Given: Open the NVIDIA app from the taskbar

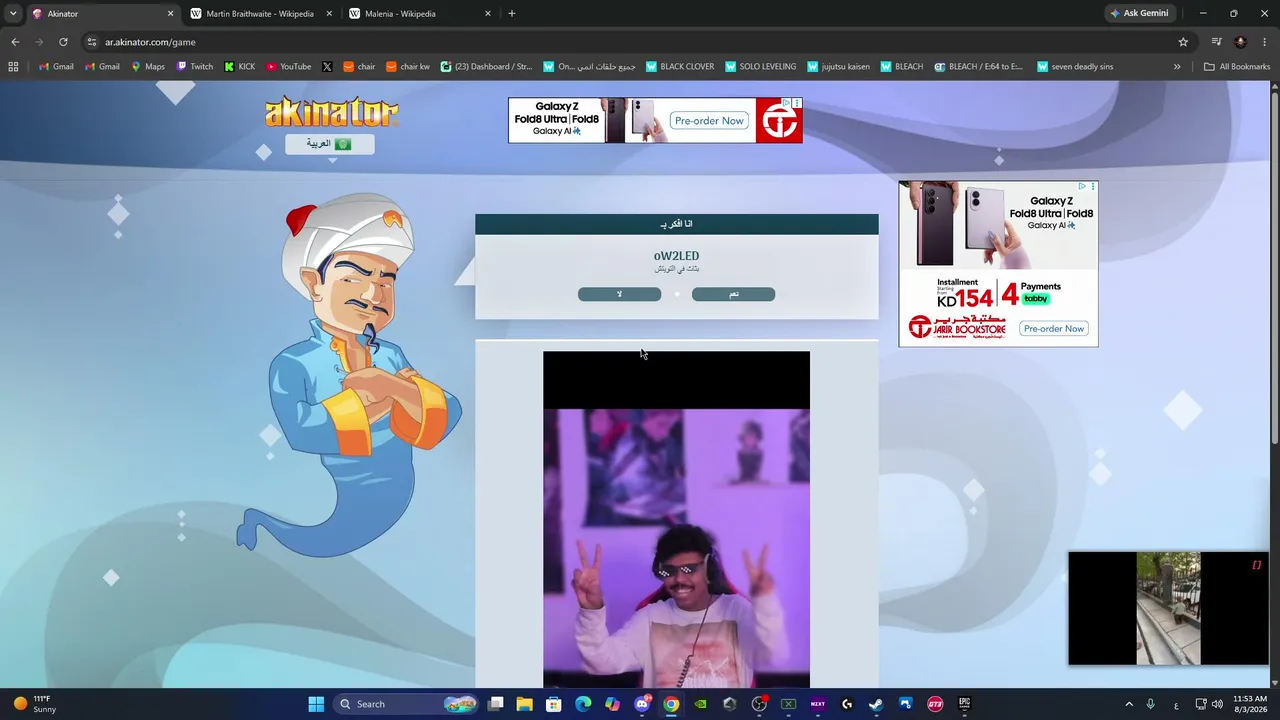Looking at the screenshot, I should coord(700,704).
